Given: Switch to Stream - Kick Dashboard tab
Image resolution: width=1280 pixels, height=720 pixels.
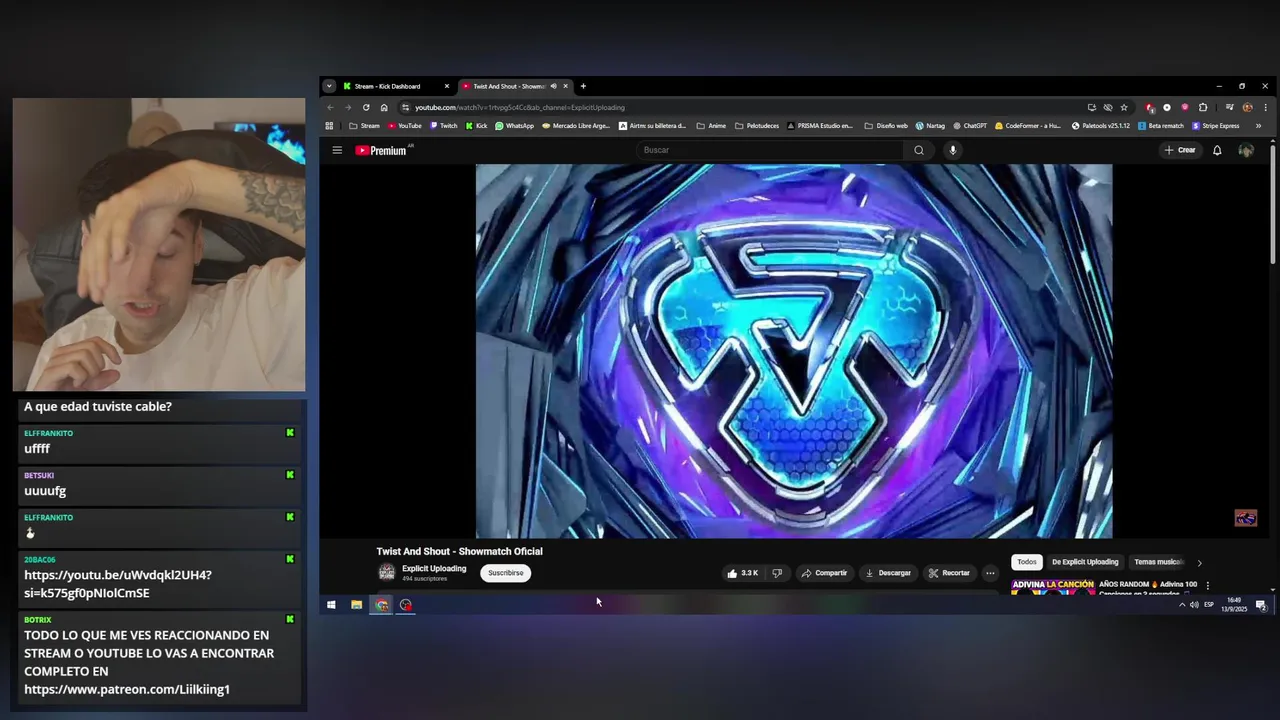Looking at the screenshot, I should click(396, 86).
